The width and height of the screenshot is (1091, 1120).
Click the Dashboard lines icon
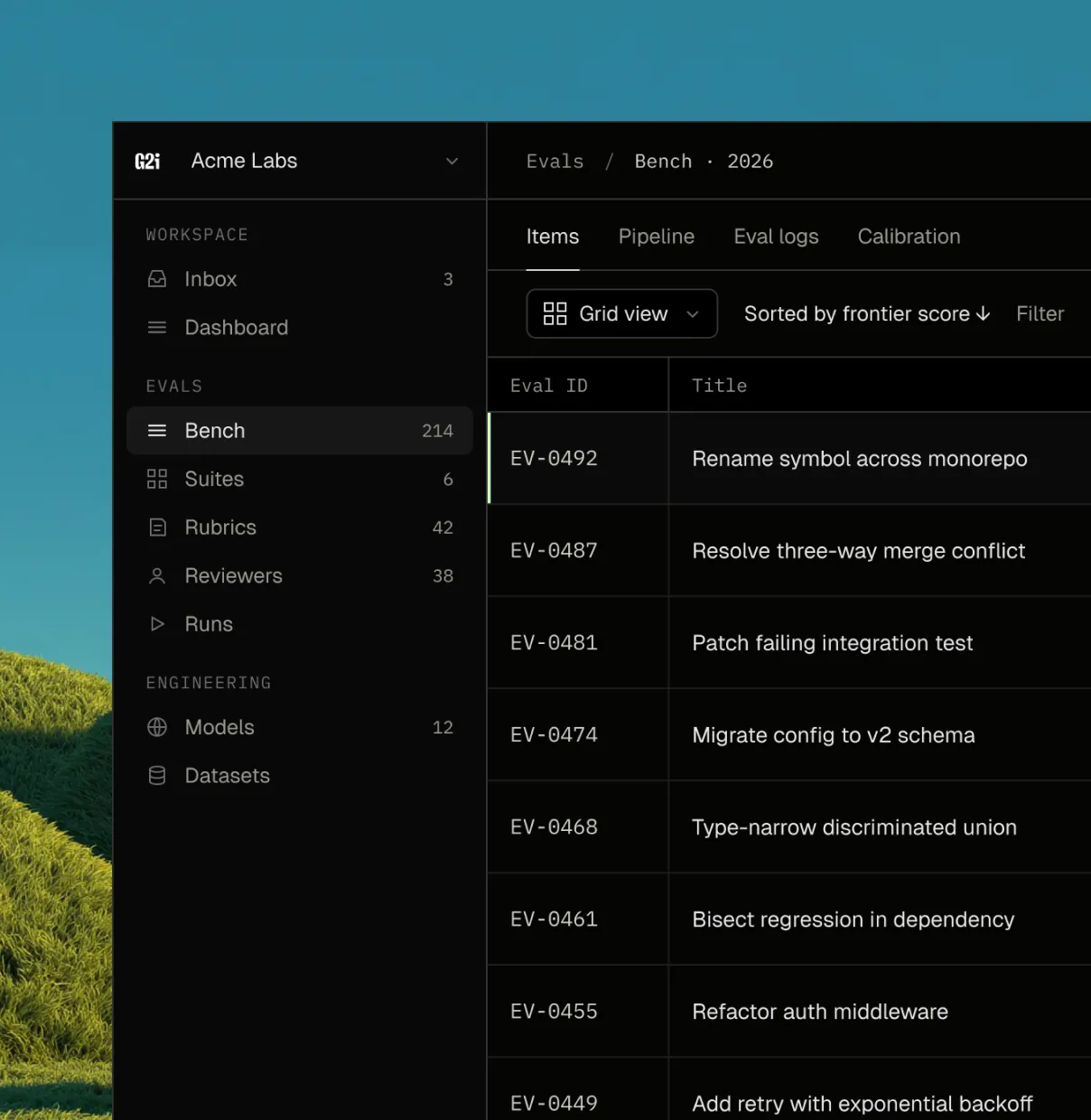pyautogui.click(x=157, y=328)
